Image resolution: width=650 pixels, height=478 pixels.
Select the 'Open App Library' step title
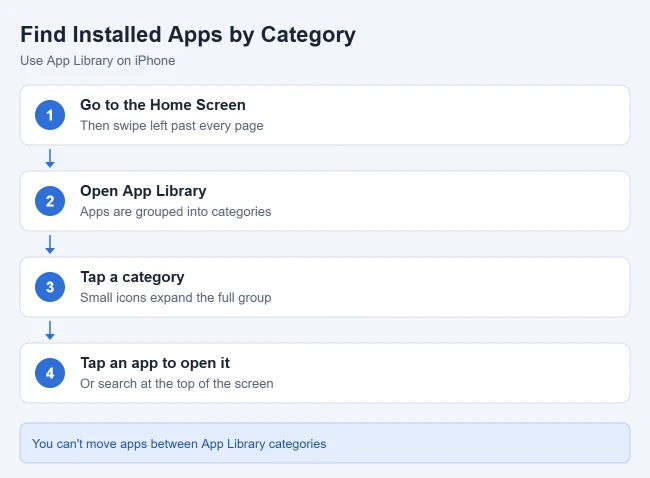(143, 191)
